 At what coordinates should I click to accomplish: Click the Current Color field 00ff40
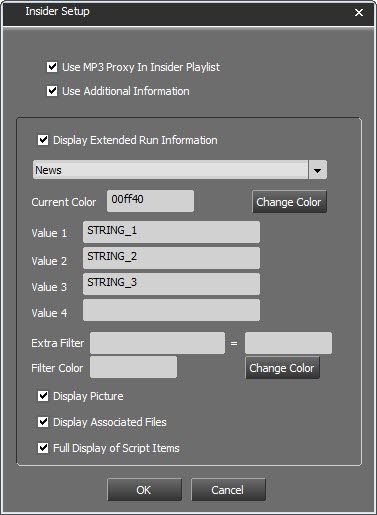pos(150,201)
